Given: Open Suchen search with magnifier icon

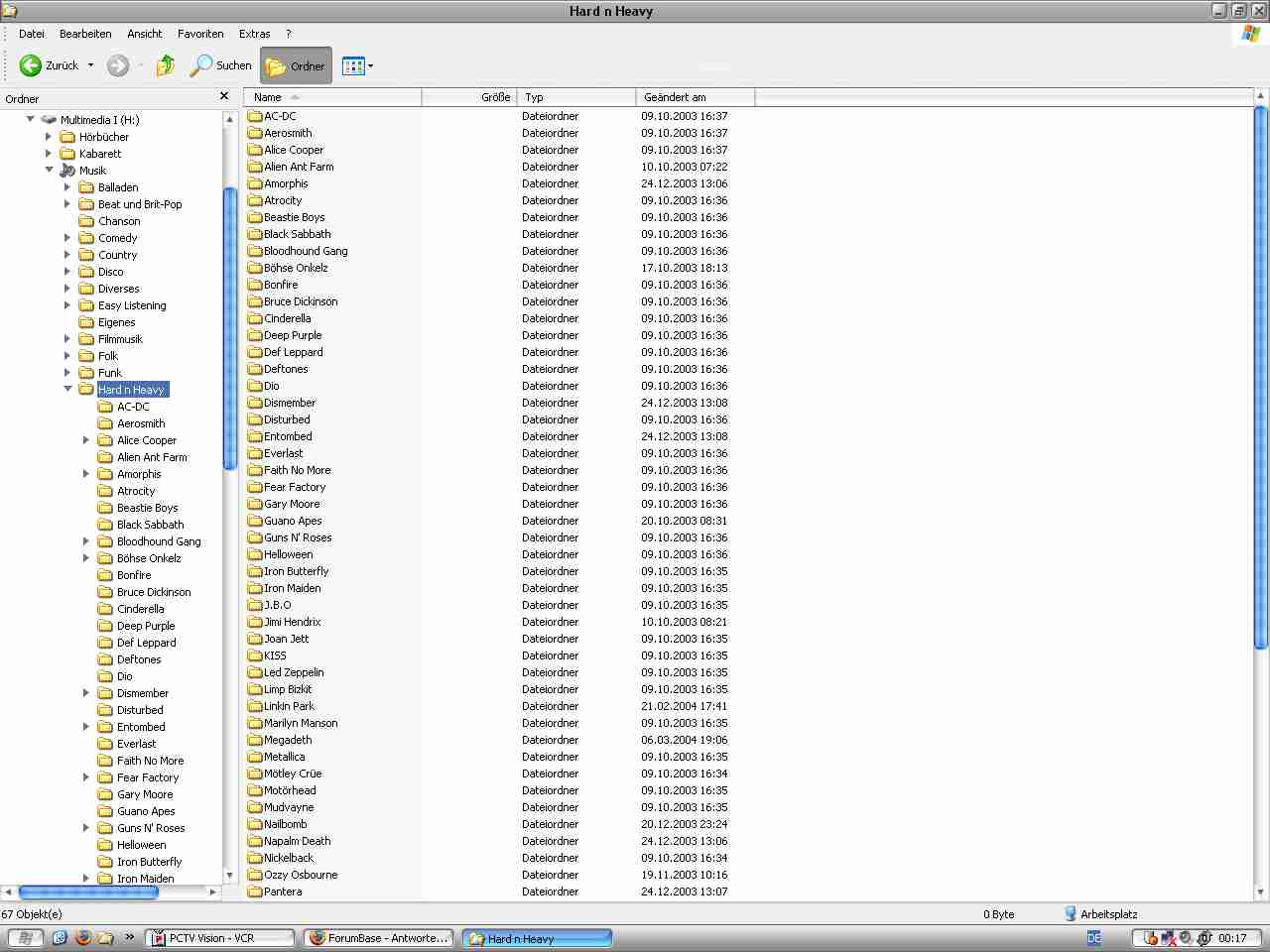Looking at the screenshot, I should pyautogui.click(x=221, y=65).
